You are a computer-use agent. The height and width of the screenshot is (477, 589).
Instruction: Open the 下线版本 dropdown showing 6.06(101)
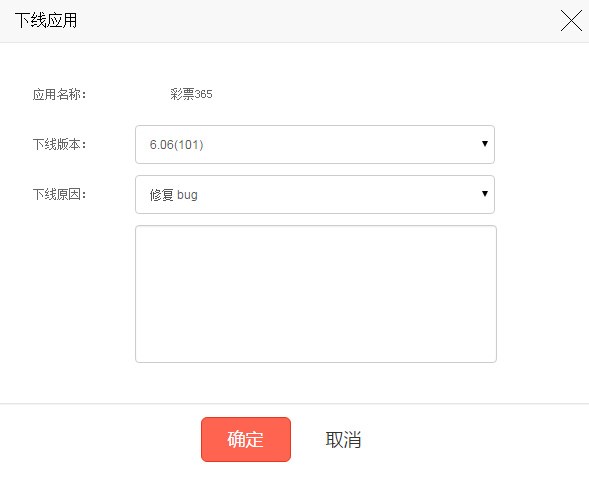click(315, 145)
